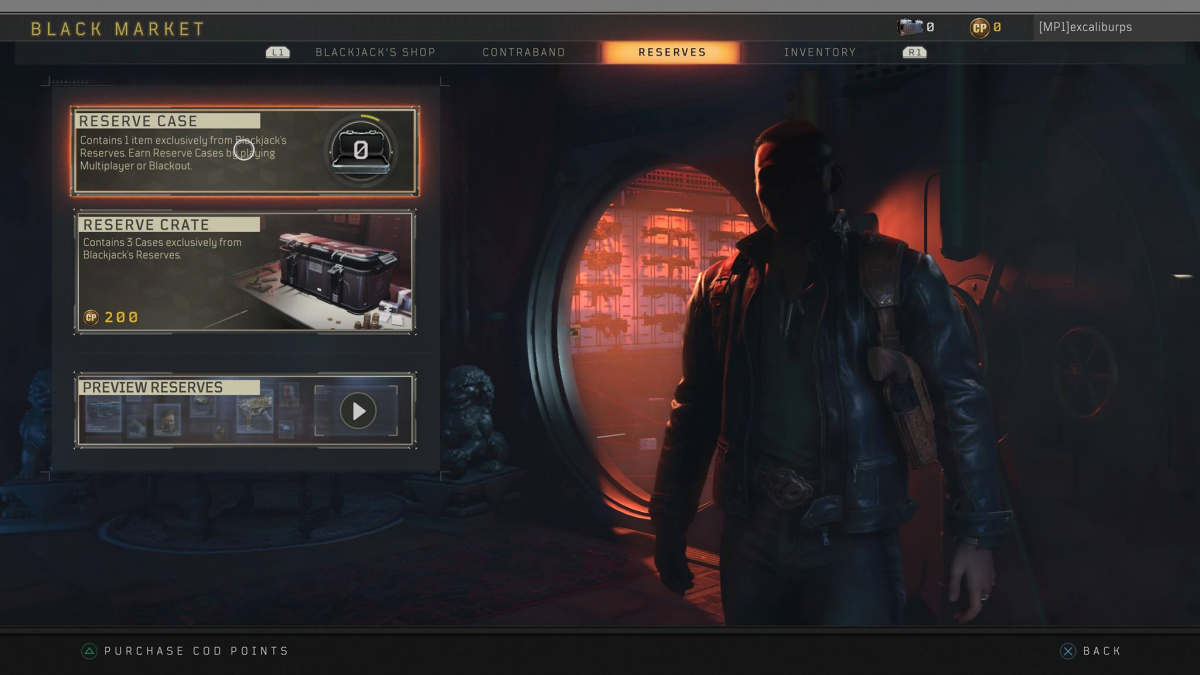1200x675 pixels.
Task: Switch to the Blackjack's Shop tab
Action: point(375,52)
